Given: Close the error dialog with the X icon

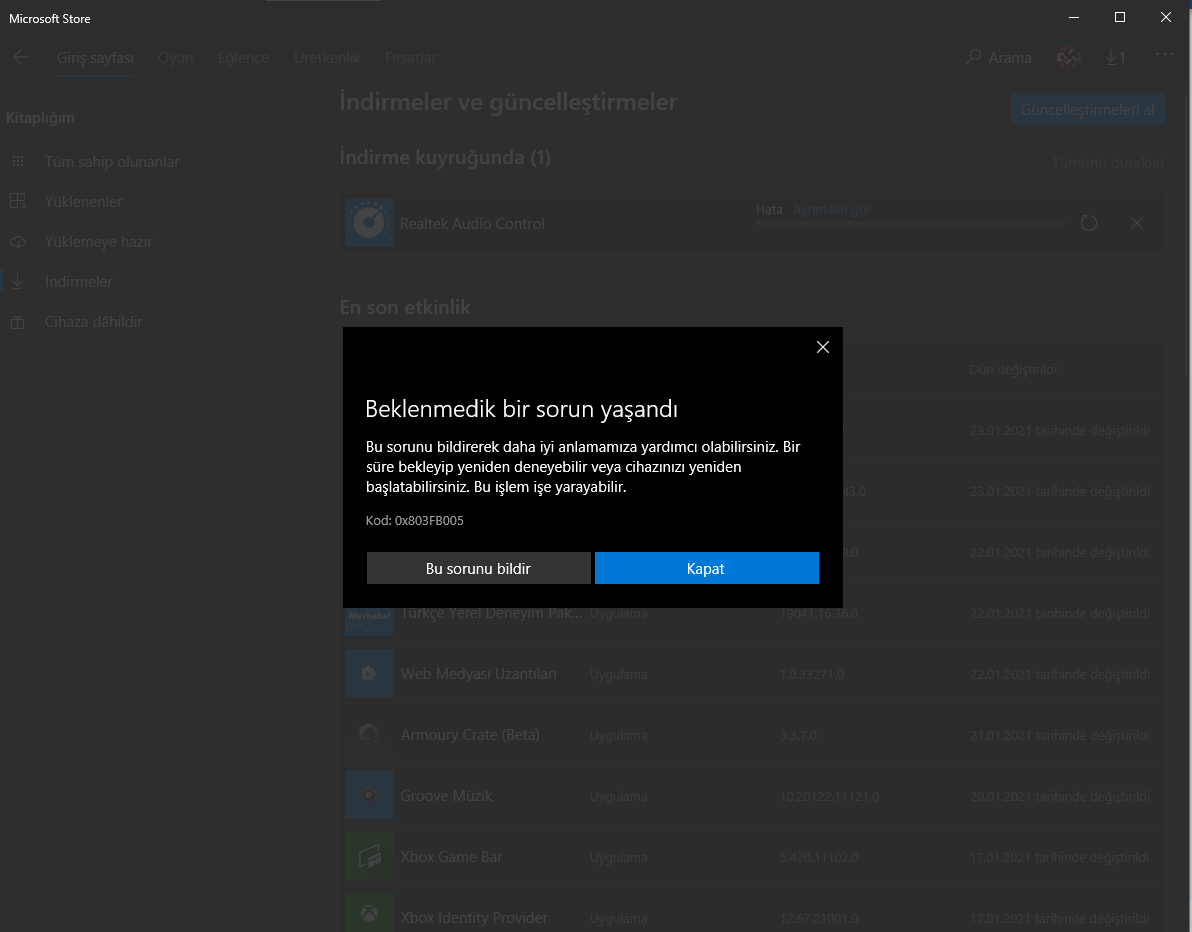Looking at the screenshot, I should [x=823, y=347].
